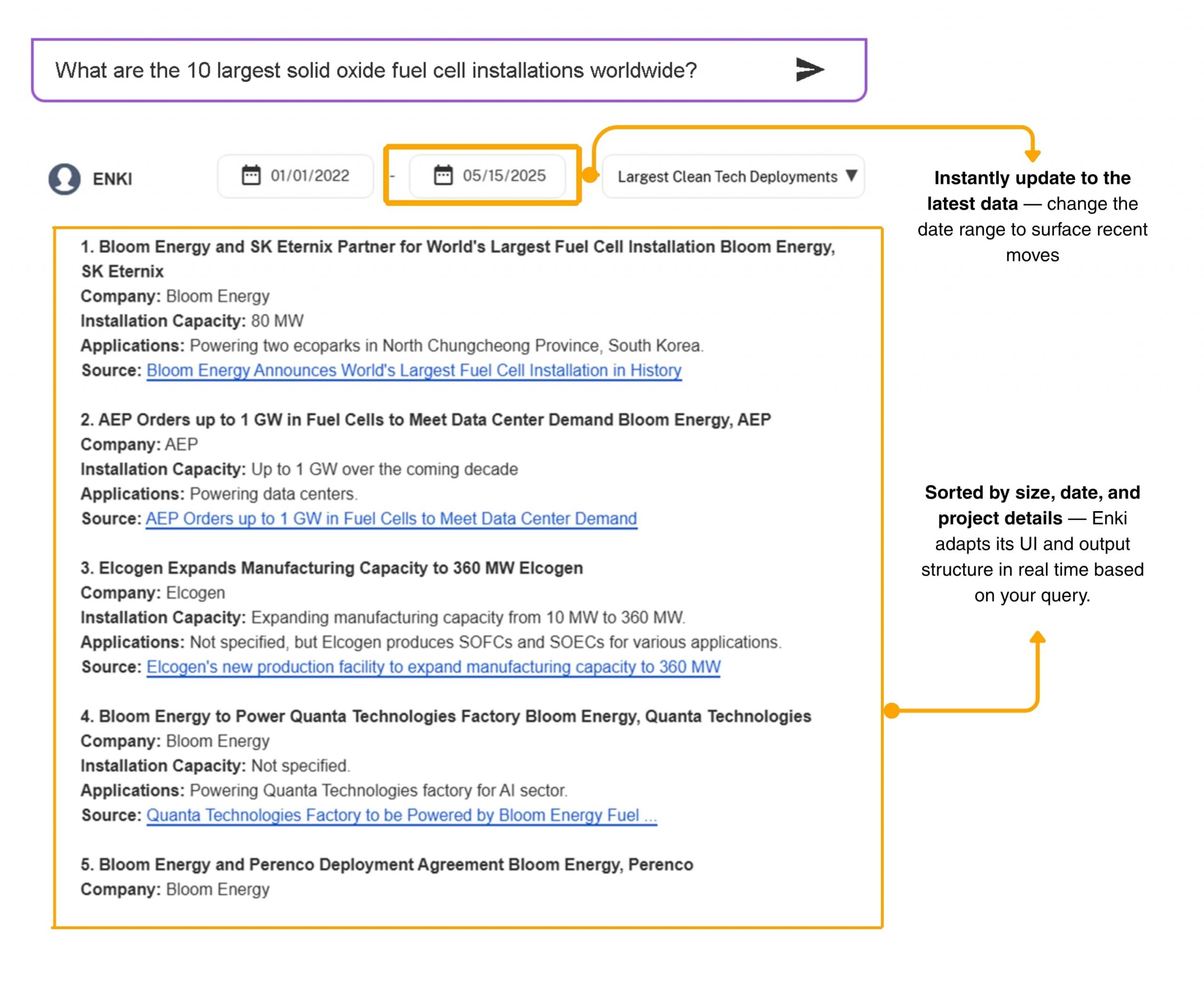1204x1003 pixels.
Task: Open AEP Orders up to 1 GW link
Action: point(391,519)
